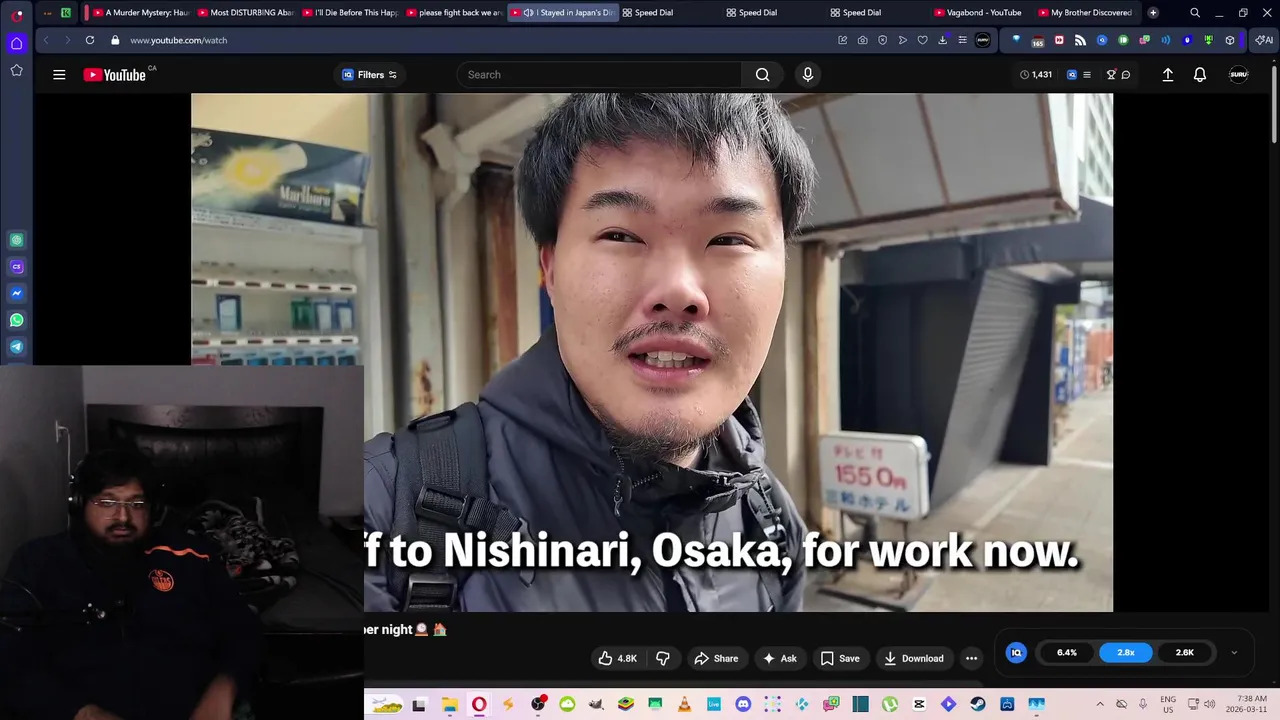
Task: Open Steam from the taskbar
Action: point(977,704)
